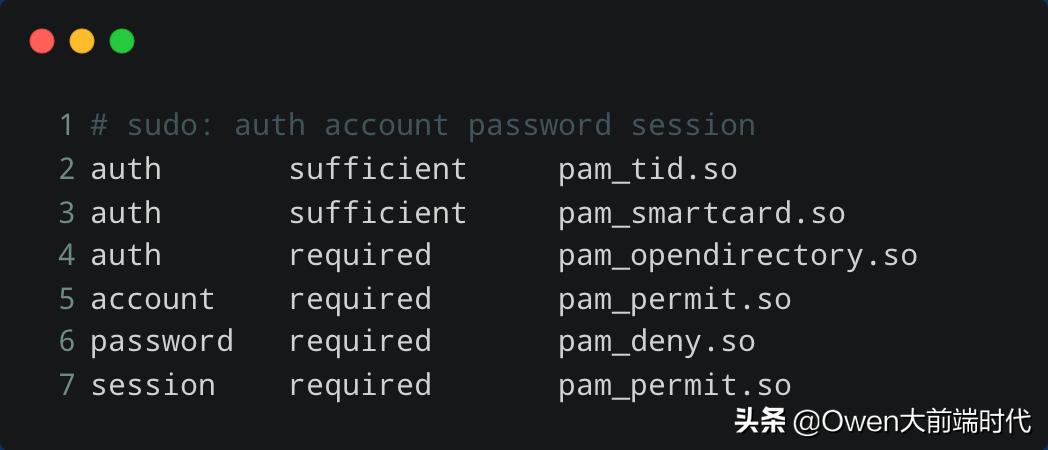Click pam_permit.so on the session line
1048x450 pixels.
(x=675, y=386)
